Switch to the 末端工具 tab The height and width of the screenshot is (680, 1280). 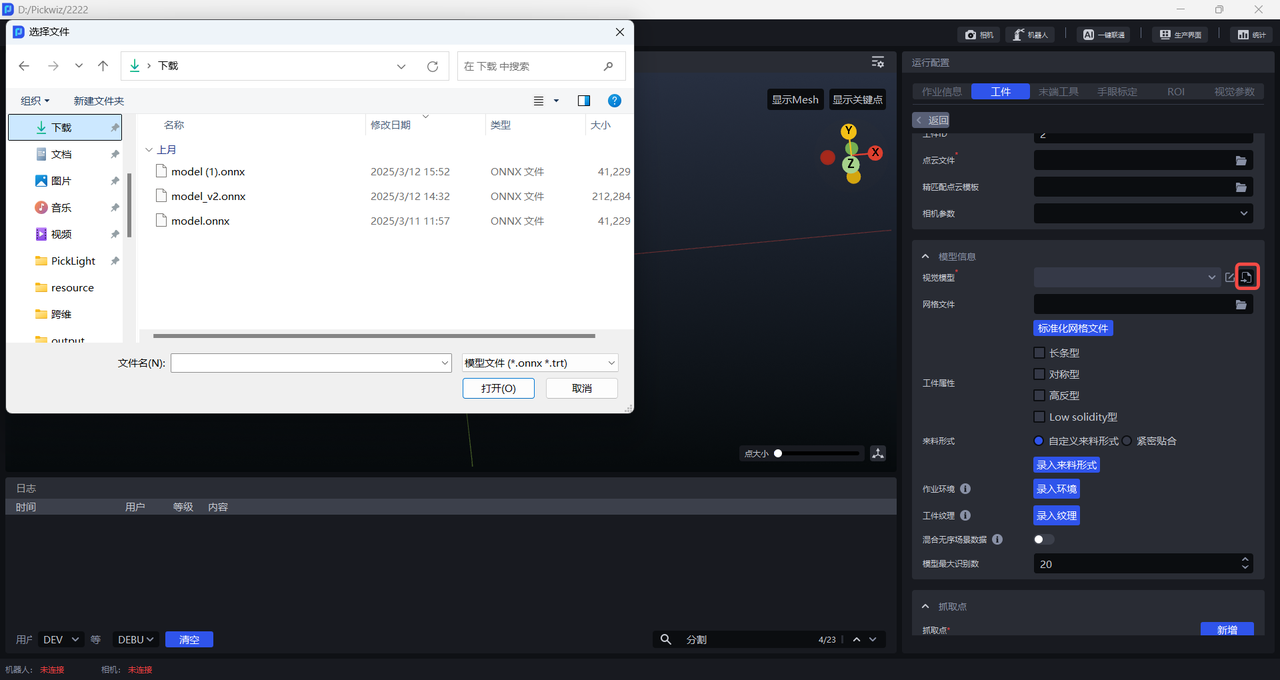point(1058,91)
